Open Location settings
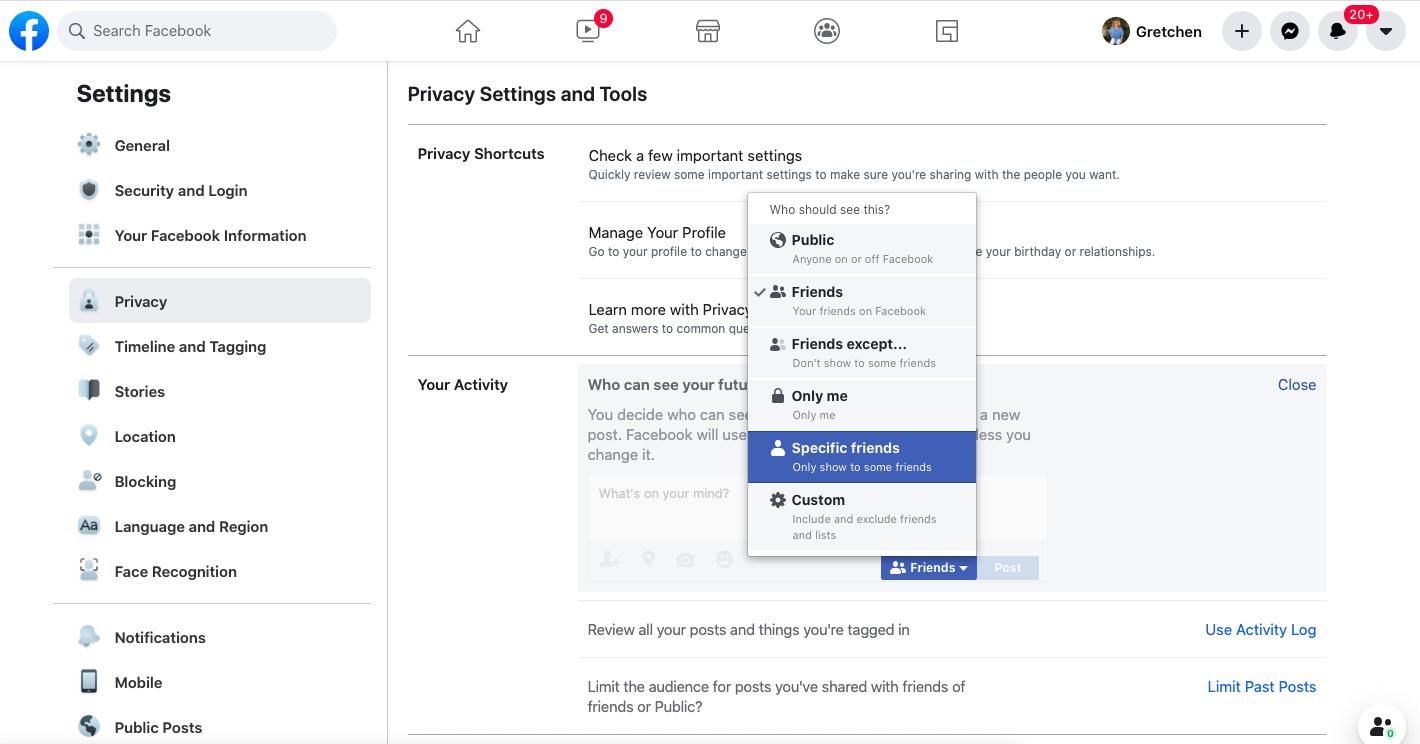Viewport: 1420px width, 744px height. (x=220, y=436)
